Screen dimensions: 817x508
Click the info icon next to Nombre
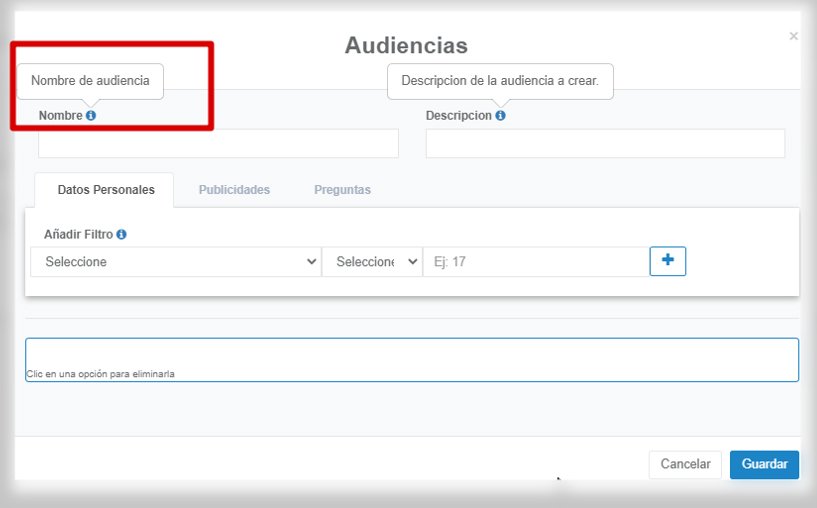91,115
